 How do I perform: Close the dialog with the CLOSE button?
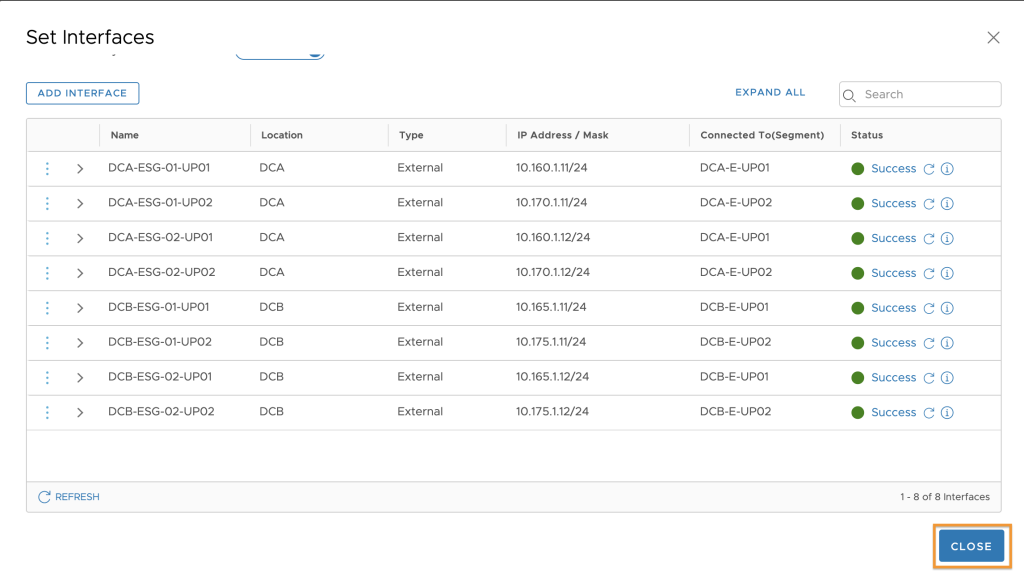coord(971,546)
